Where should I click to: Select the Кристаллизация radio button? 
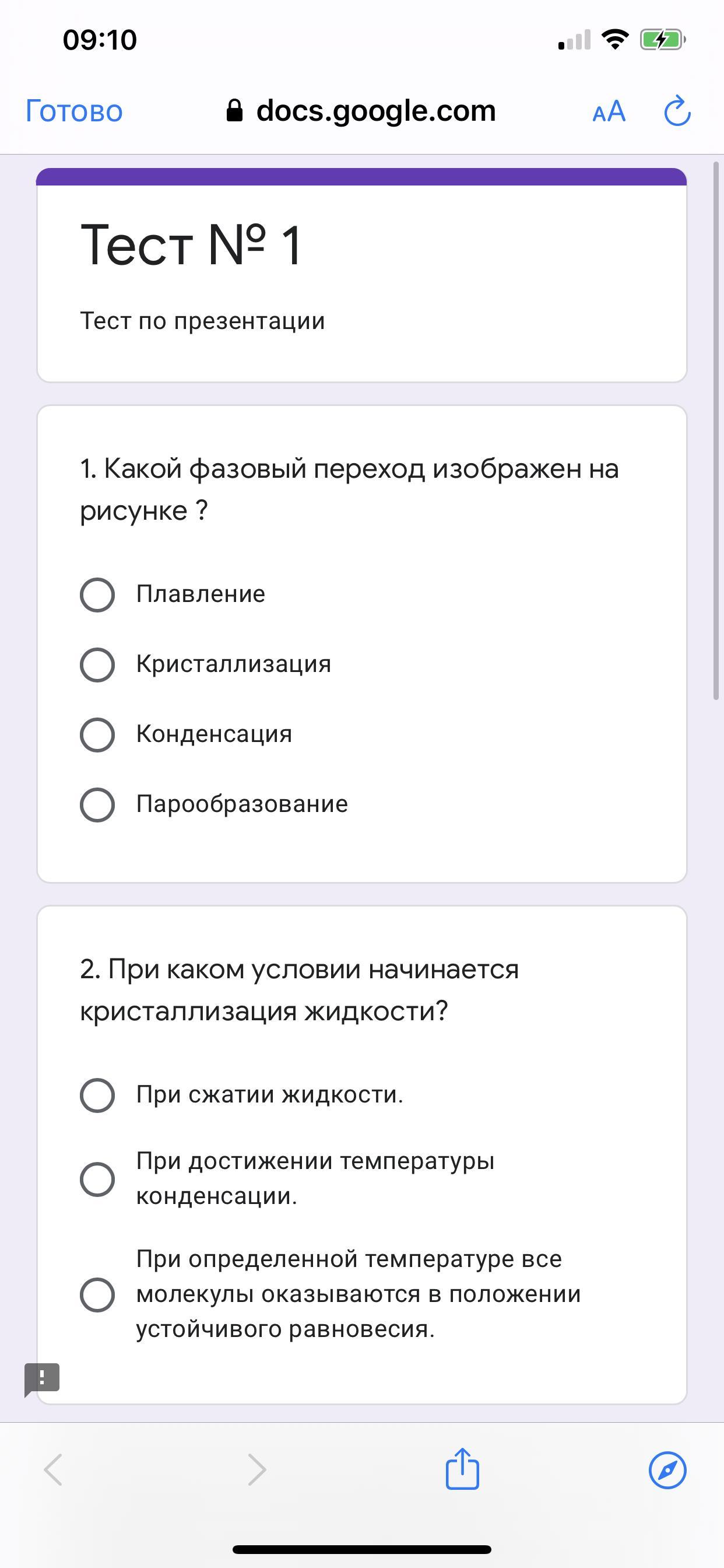[x=97, y=664]
